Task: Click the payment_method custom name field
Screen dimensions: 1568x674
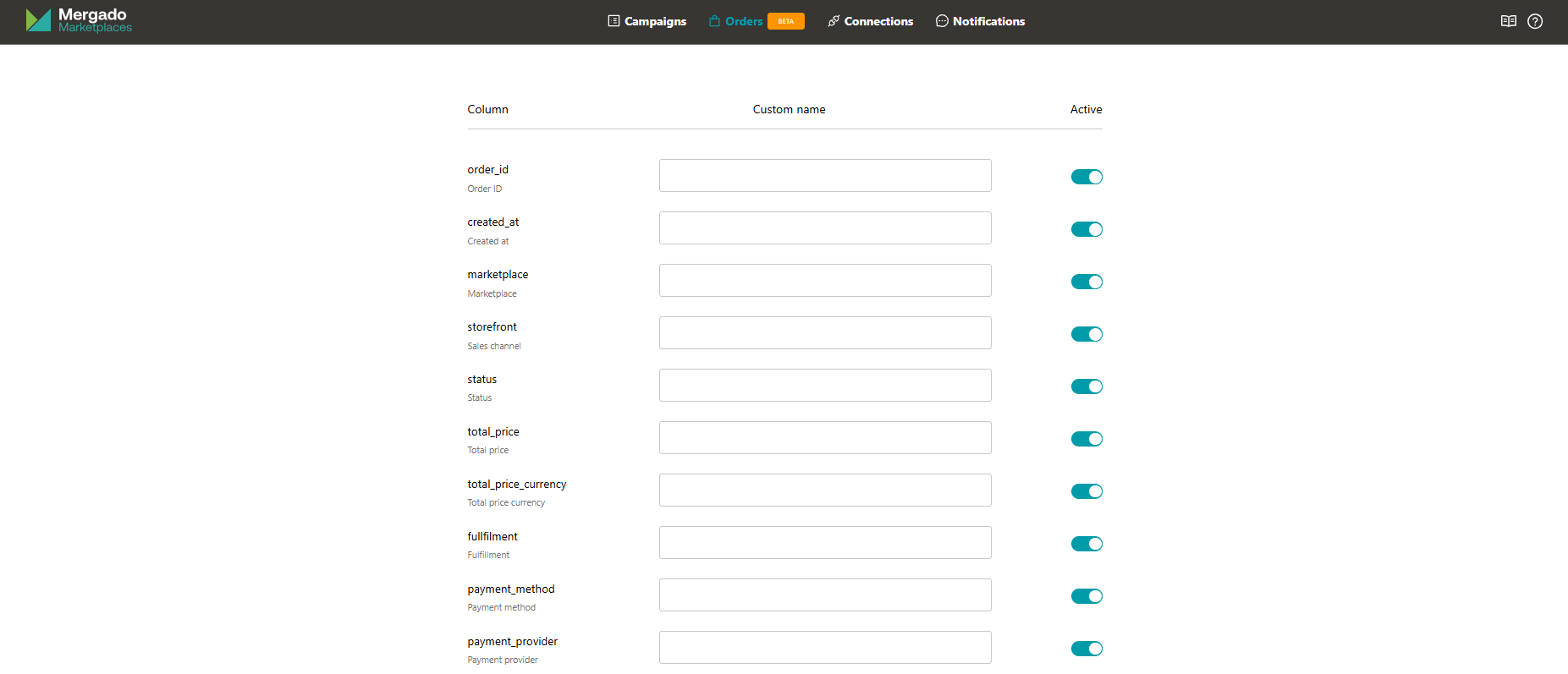Action: (x=825, y=595)
